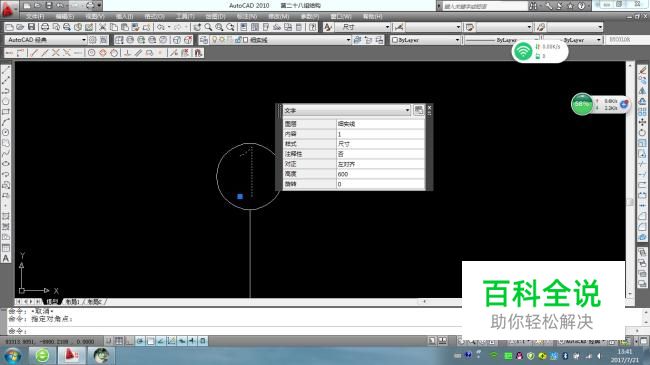Expand the 文字 object type dropdown
This screenshot has height=365, width=650.
point(347,110)
